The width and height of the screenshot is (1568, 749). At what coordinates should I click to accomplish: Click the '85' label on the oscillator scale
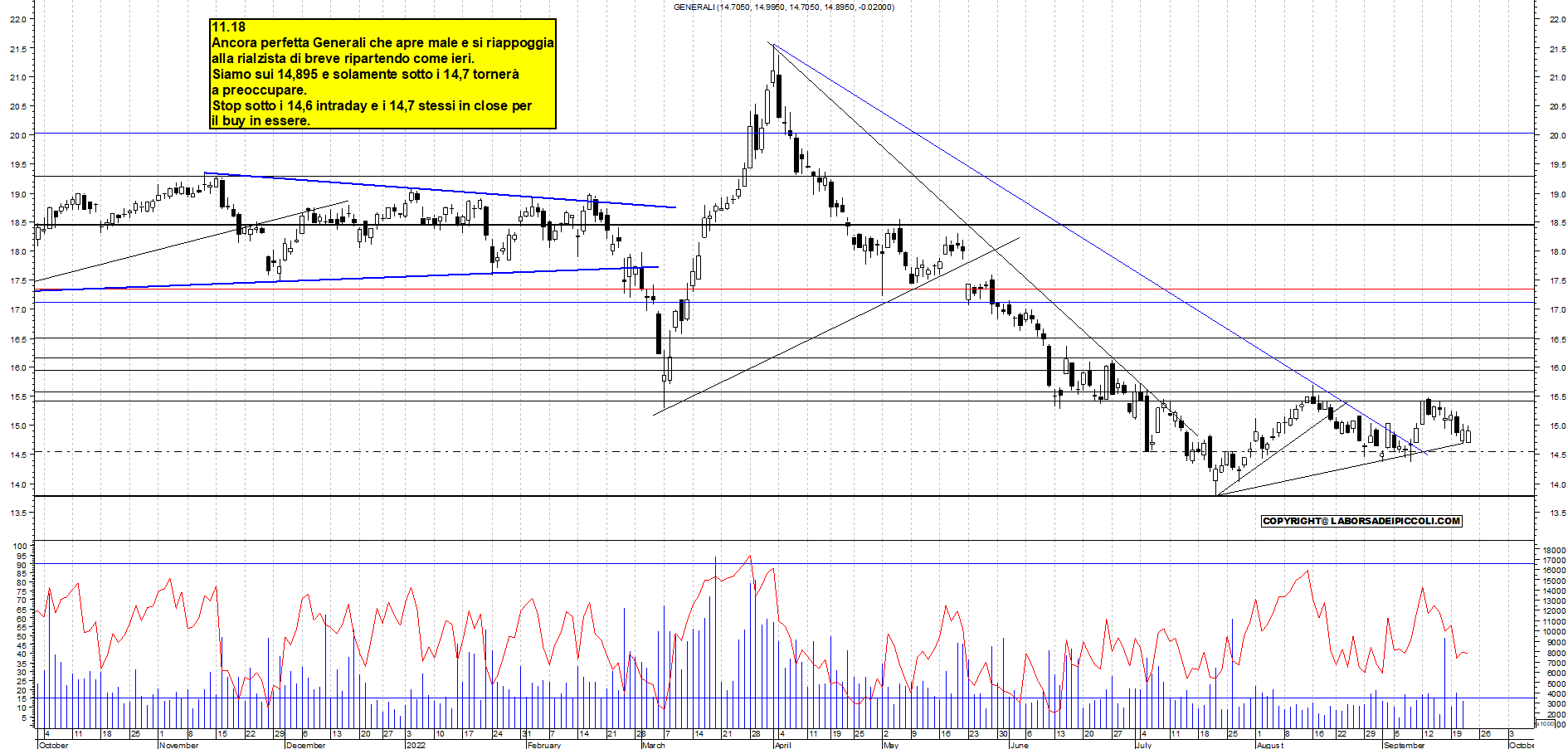[22, 574]
